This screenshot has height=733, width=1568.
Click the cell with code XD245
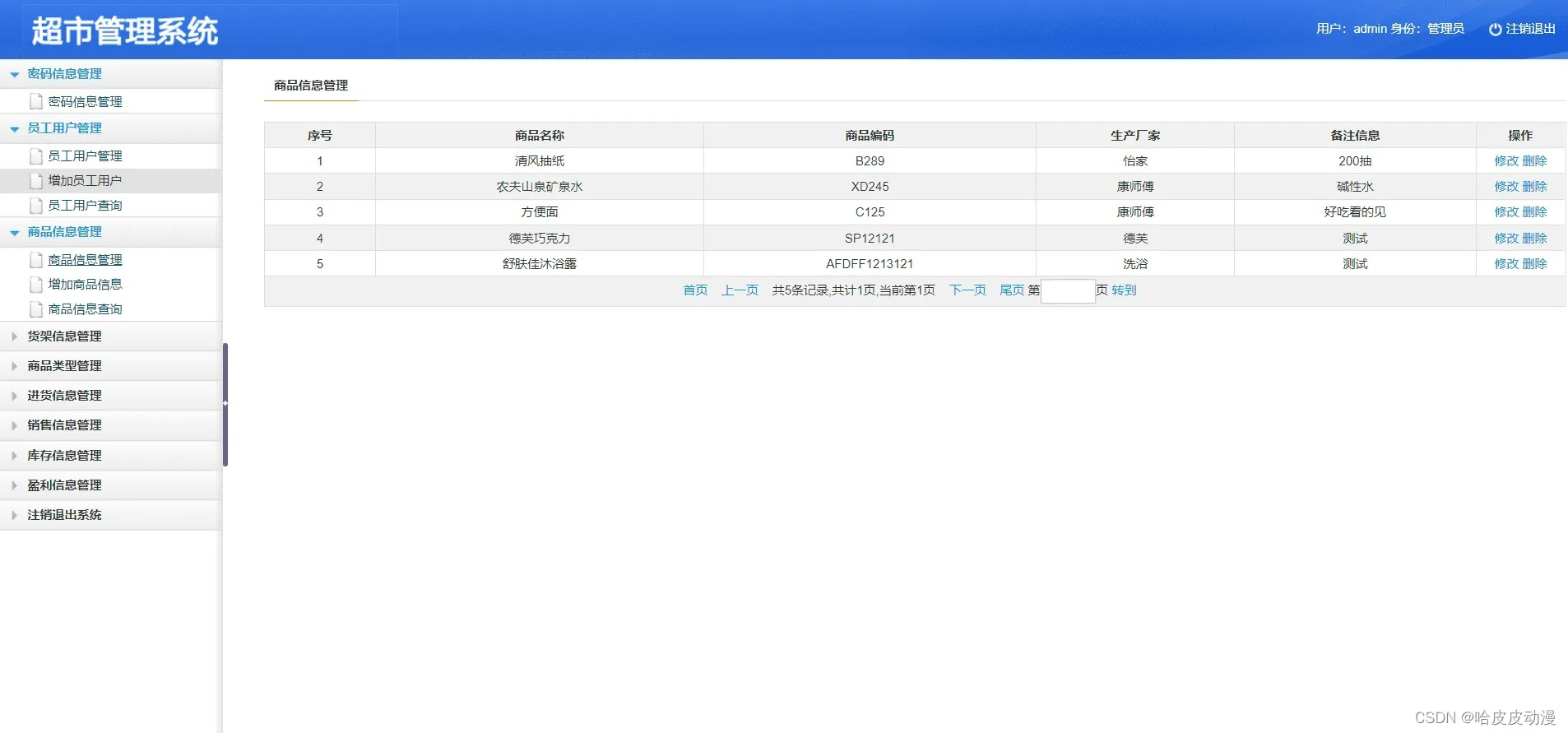[870, 186]
